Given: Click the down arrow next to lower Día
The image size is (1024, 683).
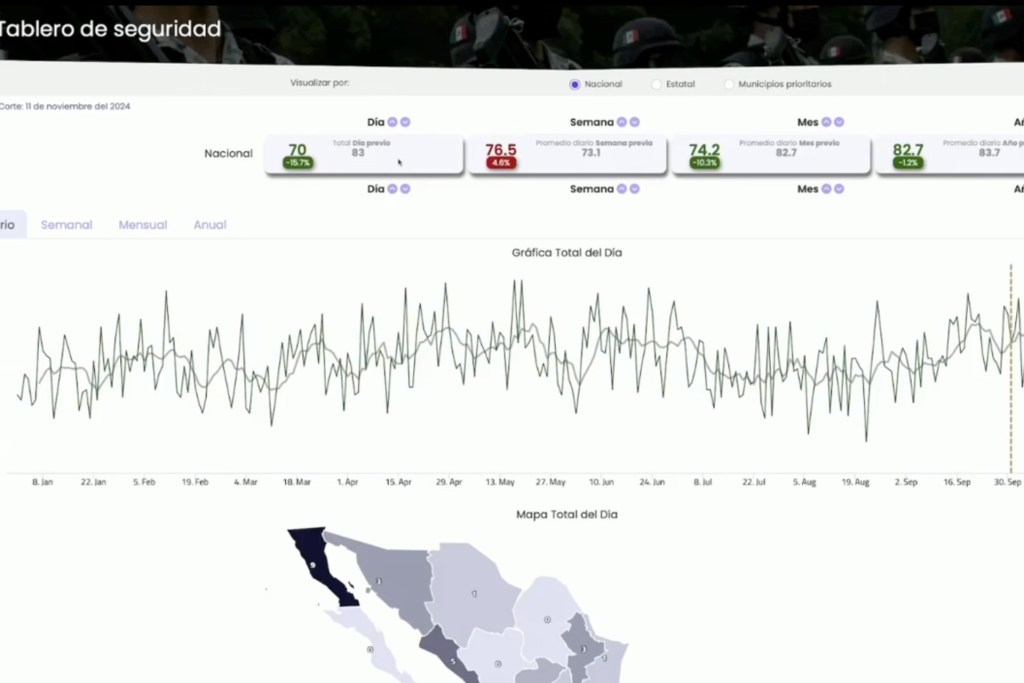Looking at the screenshot, I should pyautogui.click(x=405, y=189).
